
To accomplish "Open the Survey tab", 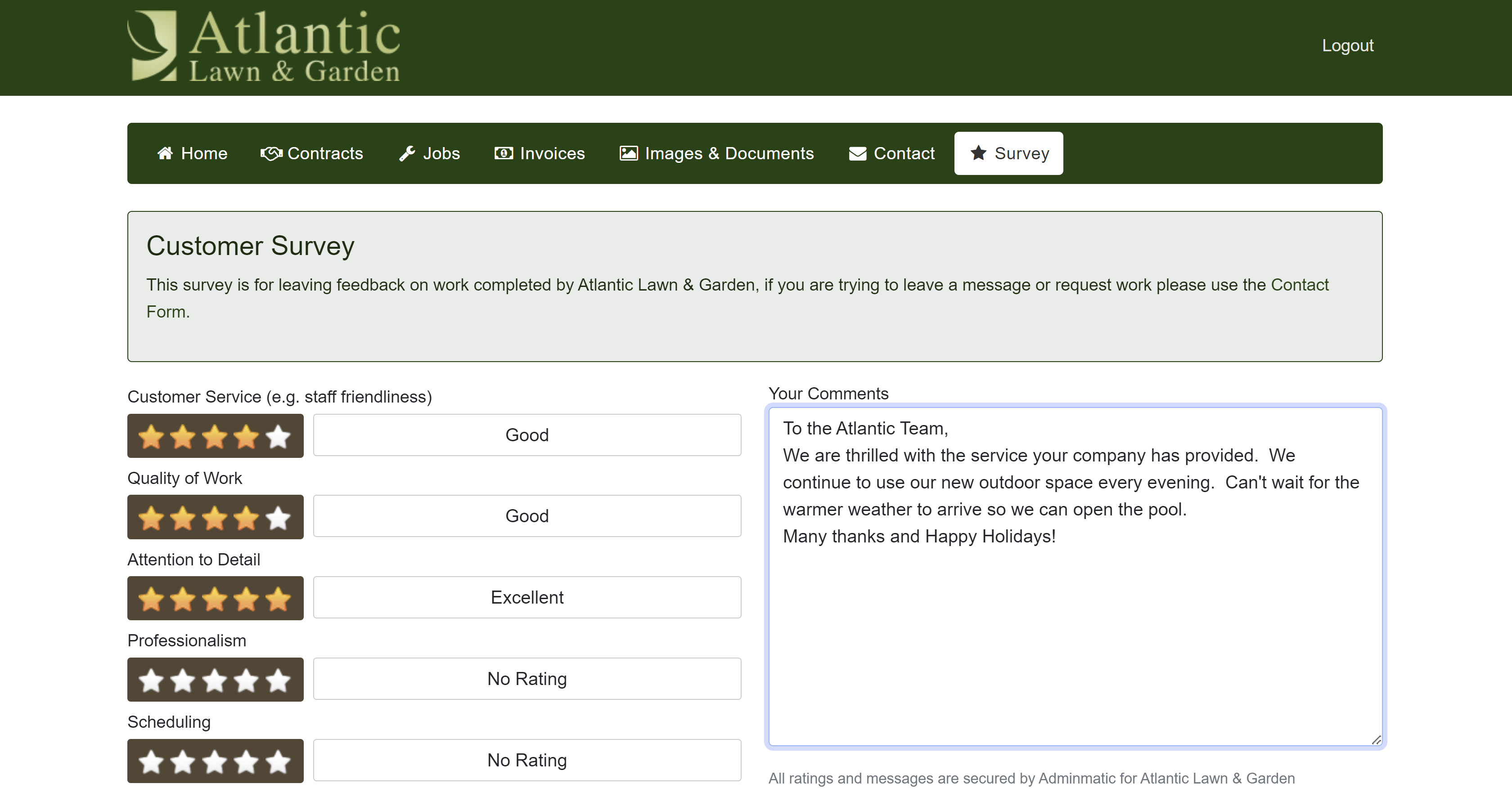I will [x=1008, y=153].
